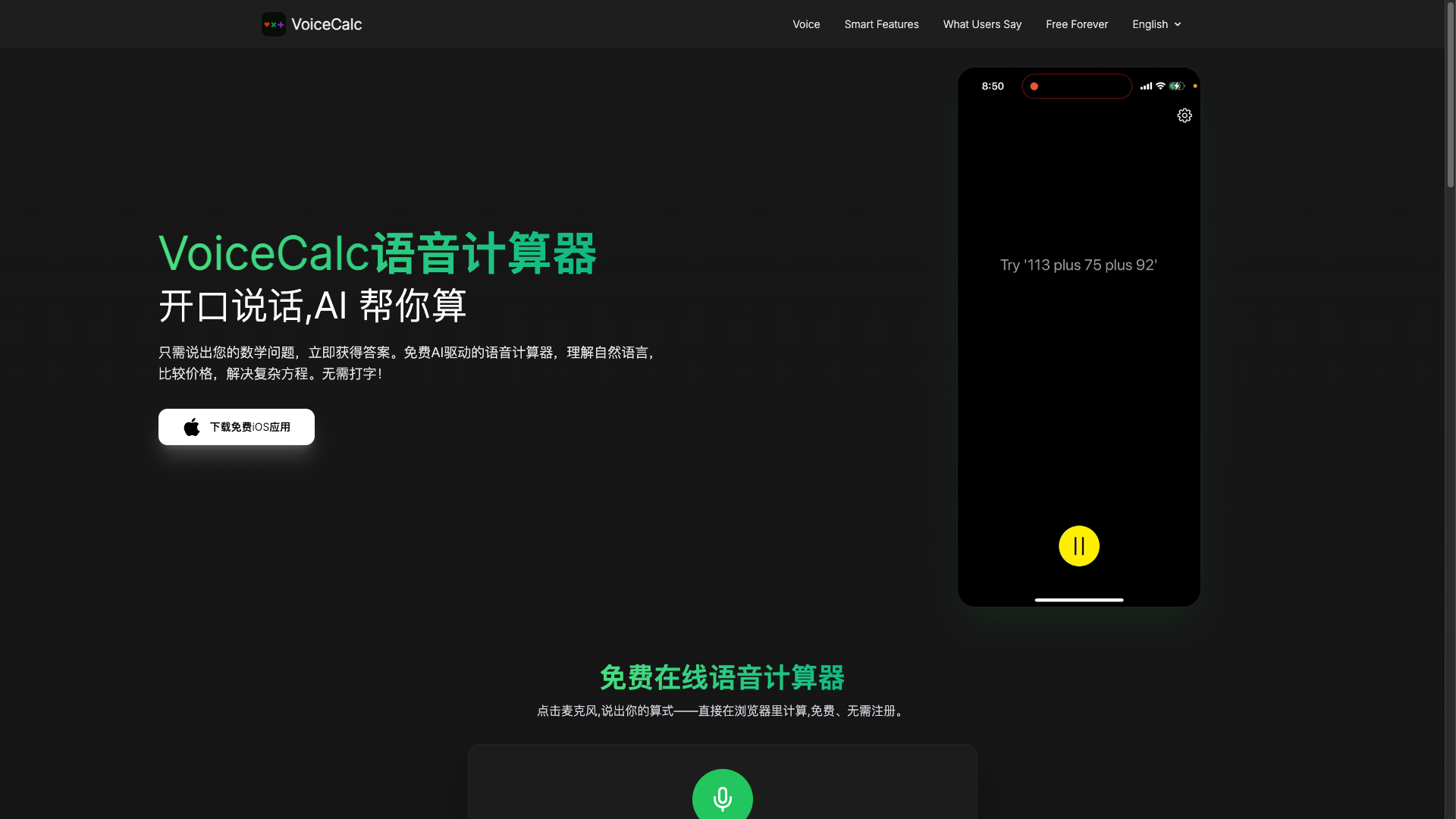
Task: Click the battery icon in phone status bar
Action: 1177,86
